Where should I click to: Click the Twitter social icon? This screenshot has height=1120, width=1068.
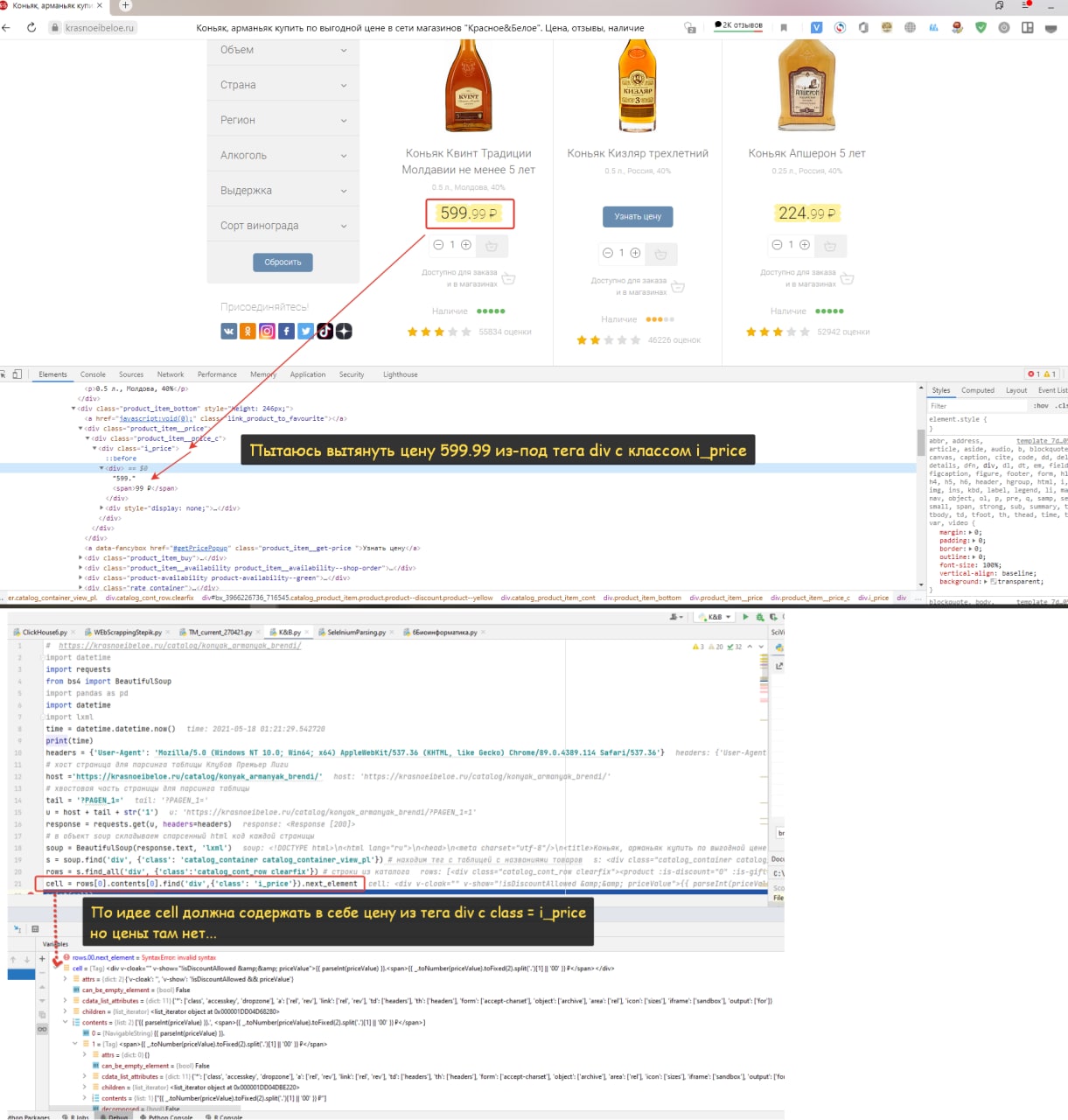(x=305, y=331)
